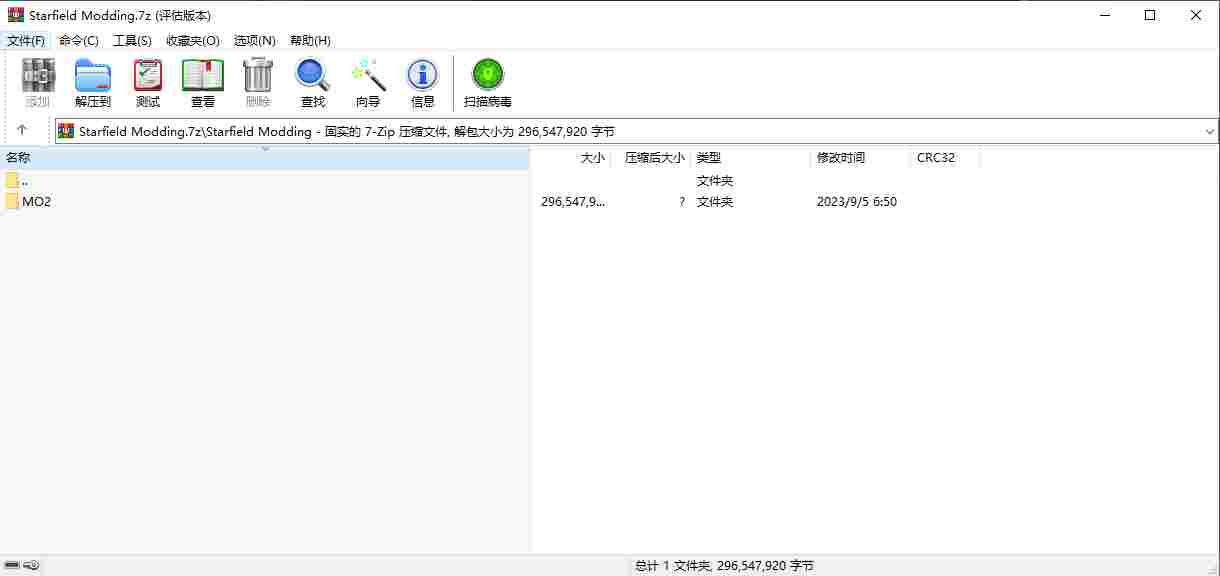Open the 选项(N) menu
Image resolution: width=1220 pixels, height=576 pixels.
[255, 40]
